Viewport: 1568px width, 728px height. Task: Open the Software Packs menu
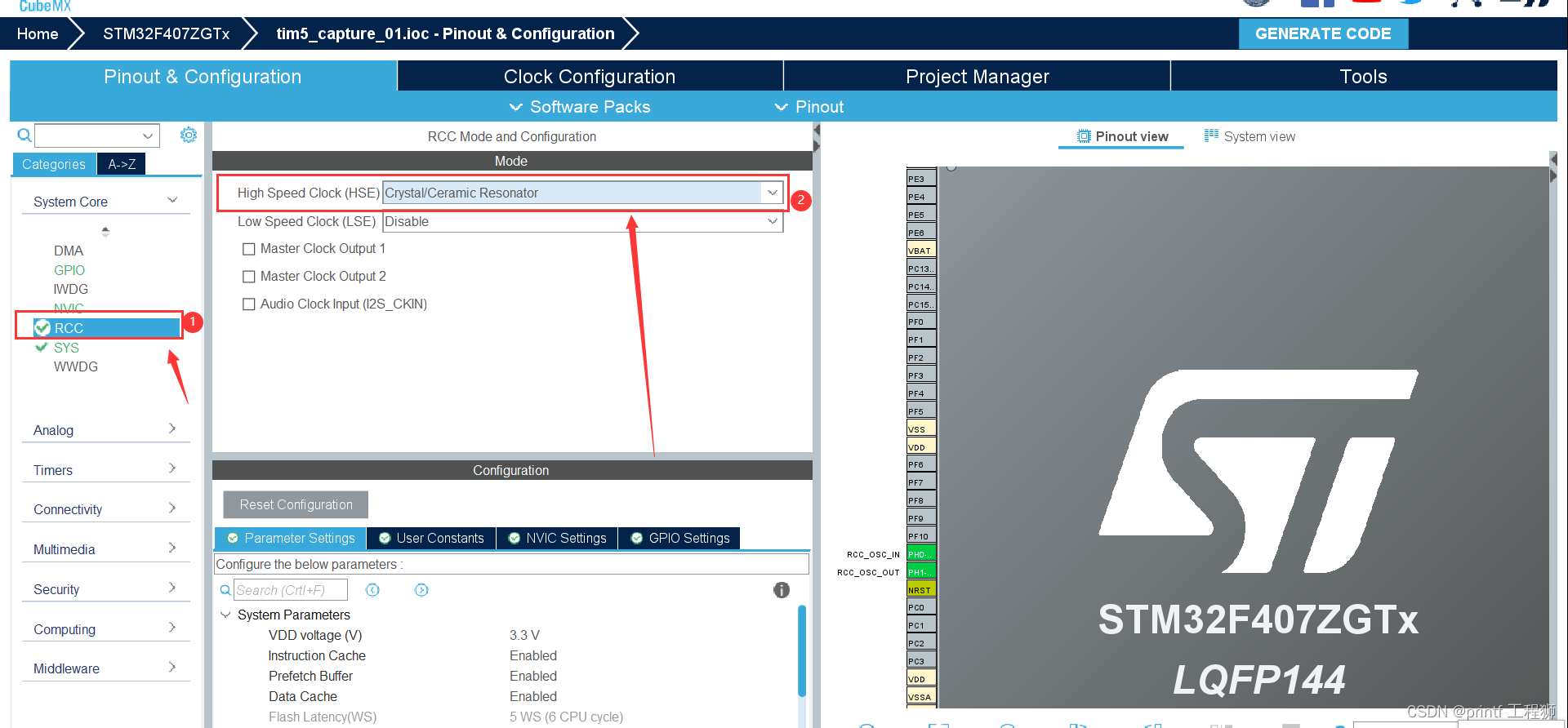pyautogui.click(x=580, y=107)
